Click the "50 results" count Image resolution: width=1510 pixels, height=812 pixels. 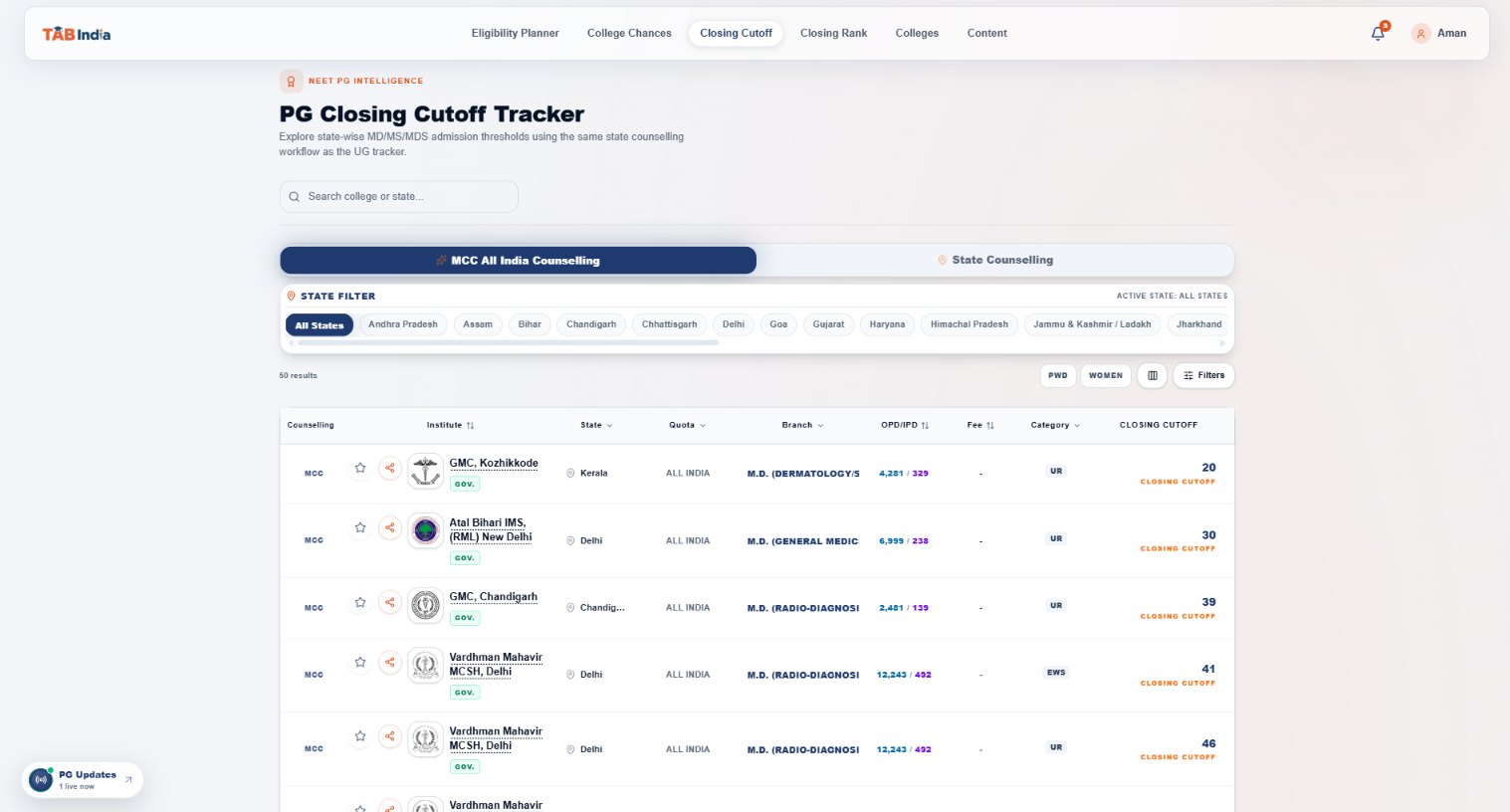(298, 375)
